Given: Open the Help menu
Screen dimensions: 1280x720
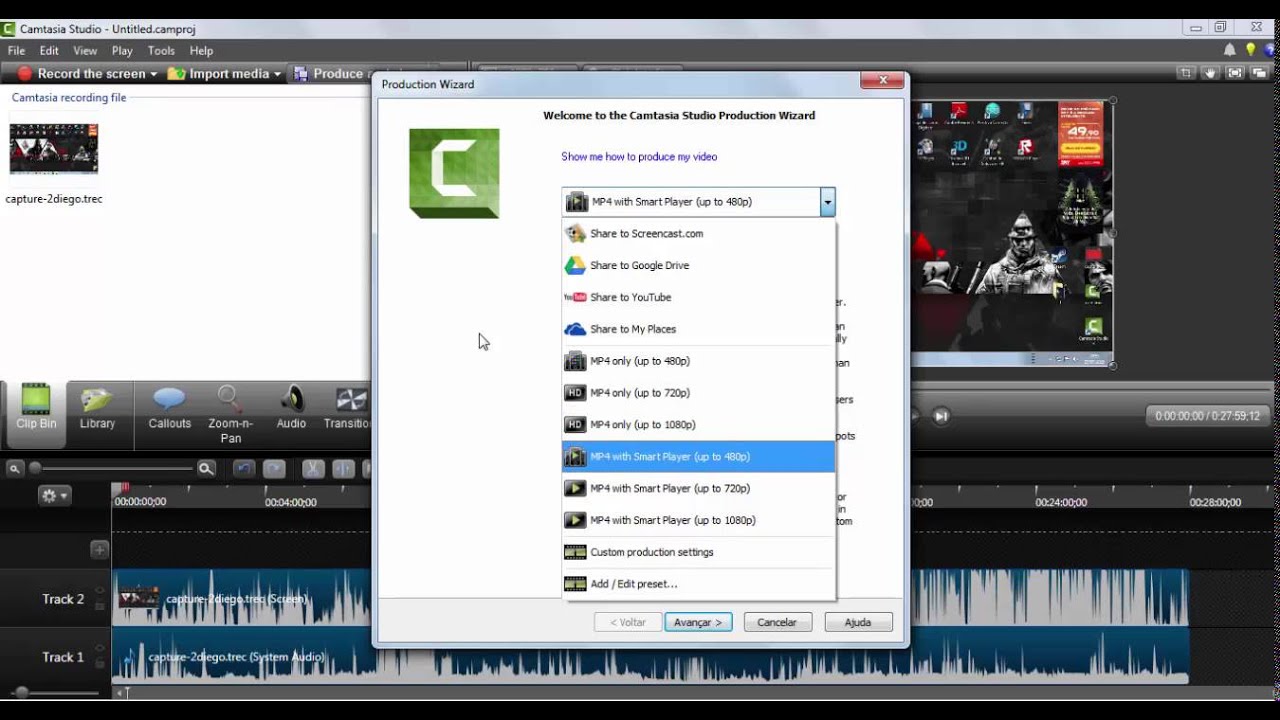Looking at the screenshot, I should tap(201, 50).
